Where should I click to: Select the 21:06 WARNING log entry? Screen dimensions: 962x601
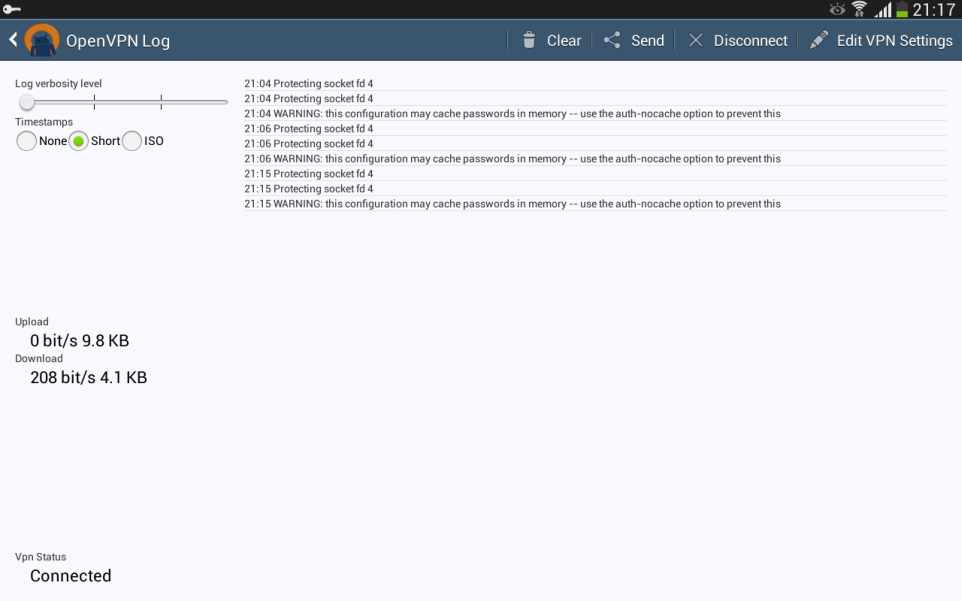click(595, 159)
